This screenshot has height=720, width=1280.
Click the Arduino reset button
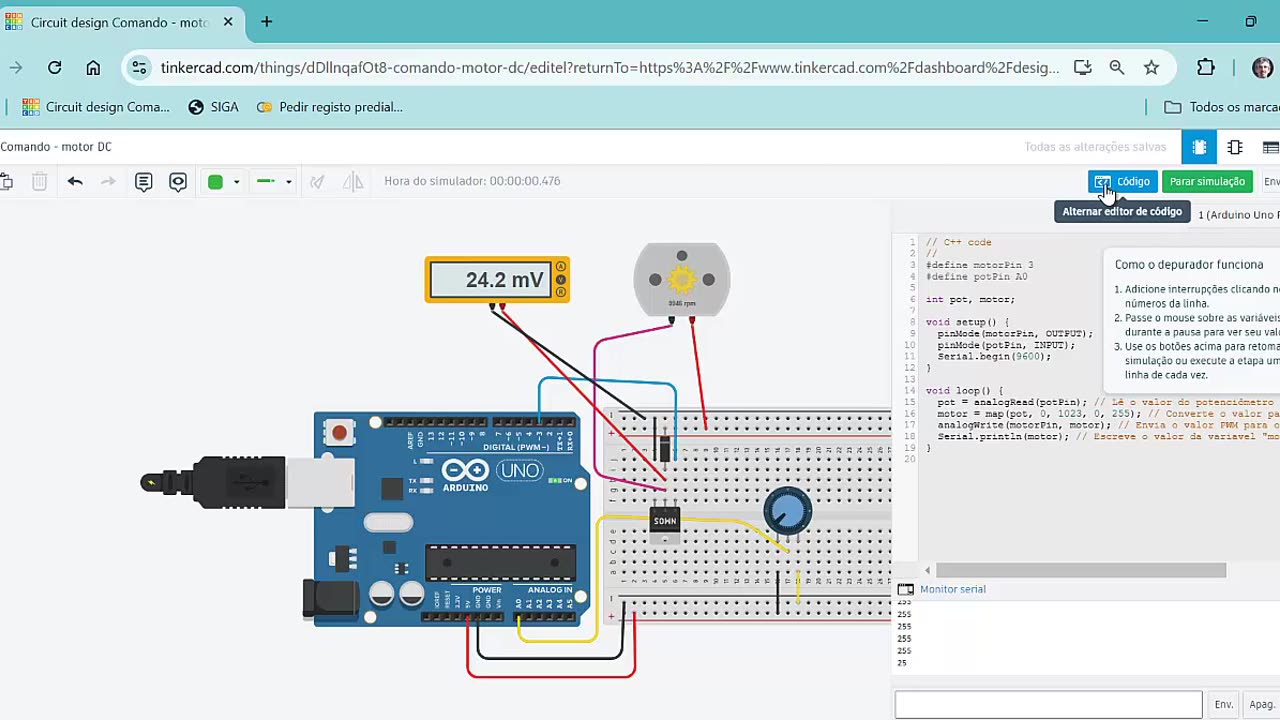coord(340,433)
